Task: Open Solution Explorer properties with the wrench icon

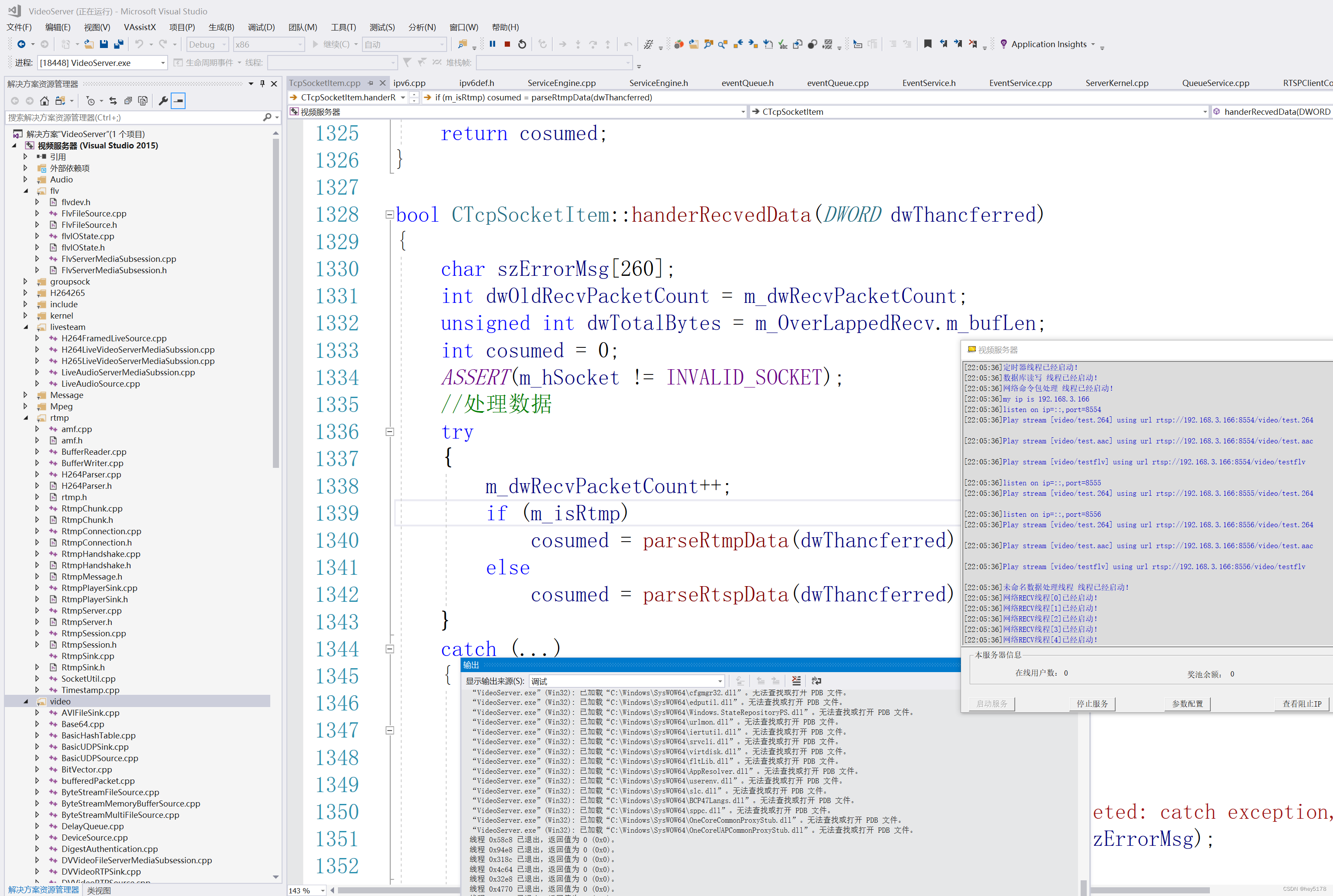Action: (163, 100)
